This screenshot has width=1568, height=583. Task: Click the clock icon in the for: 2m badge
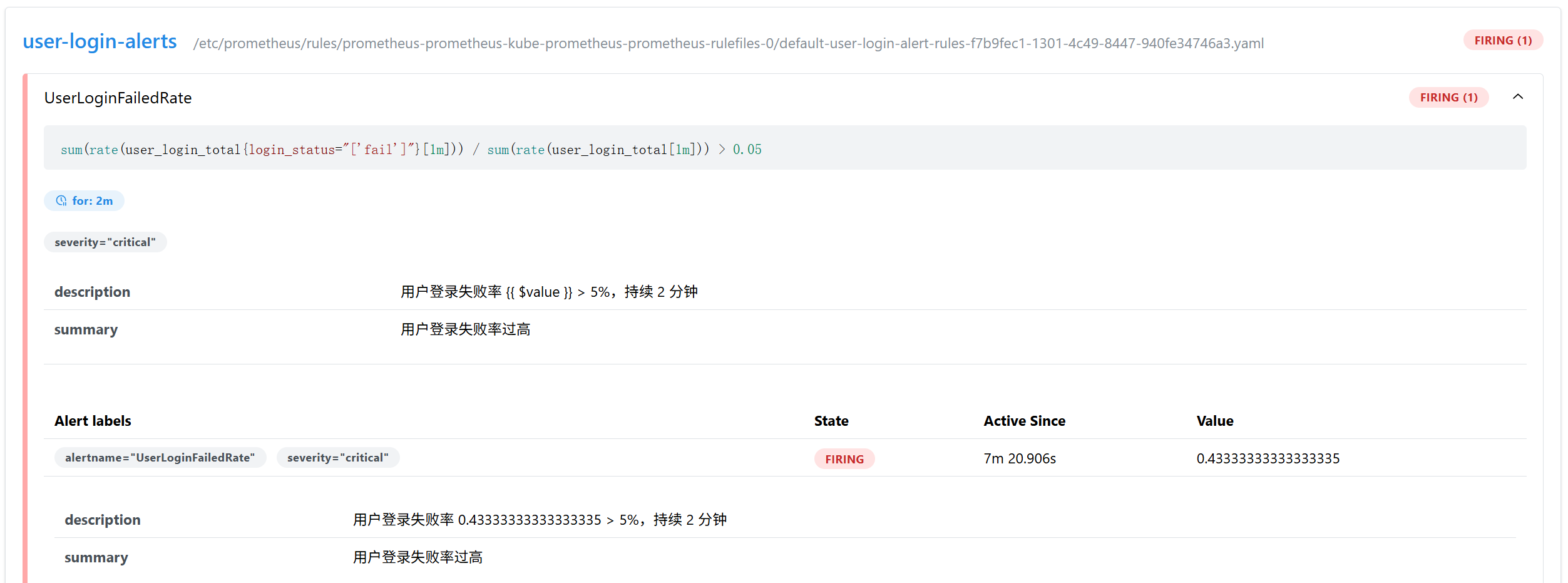coord(61,201)
